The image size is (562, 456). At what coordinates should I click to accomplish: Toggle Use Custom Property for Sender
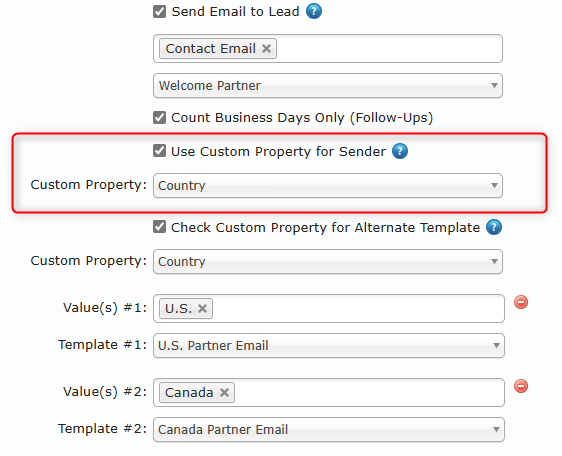coord(159,151)
